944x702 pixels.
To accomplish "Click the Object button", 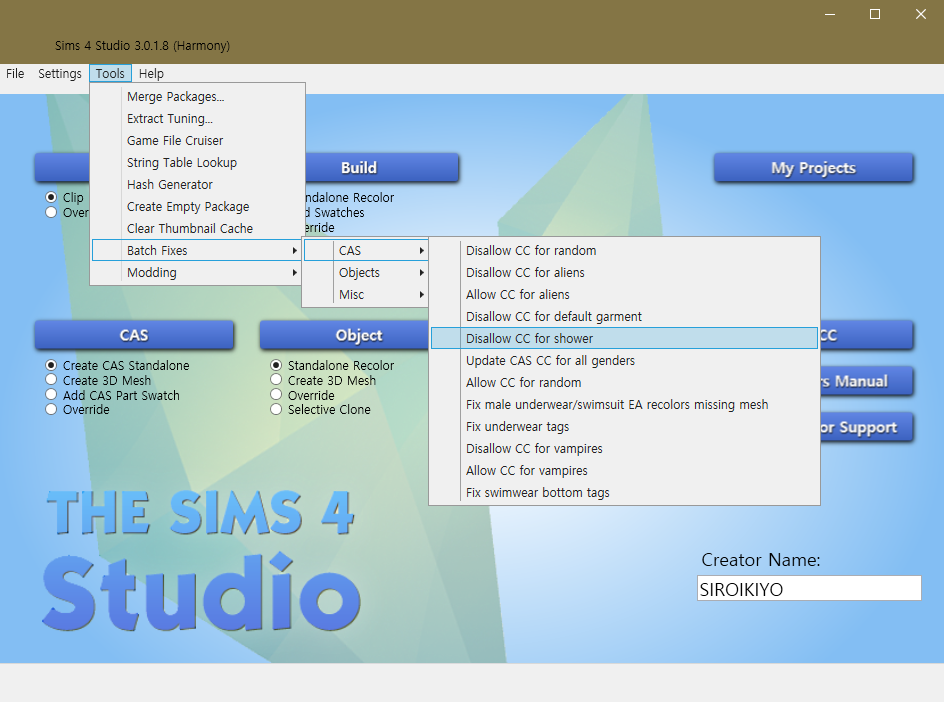I will (344, 335).
